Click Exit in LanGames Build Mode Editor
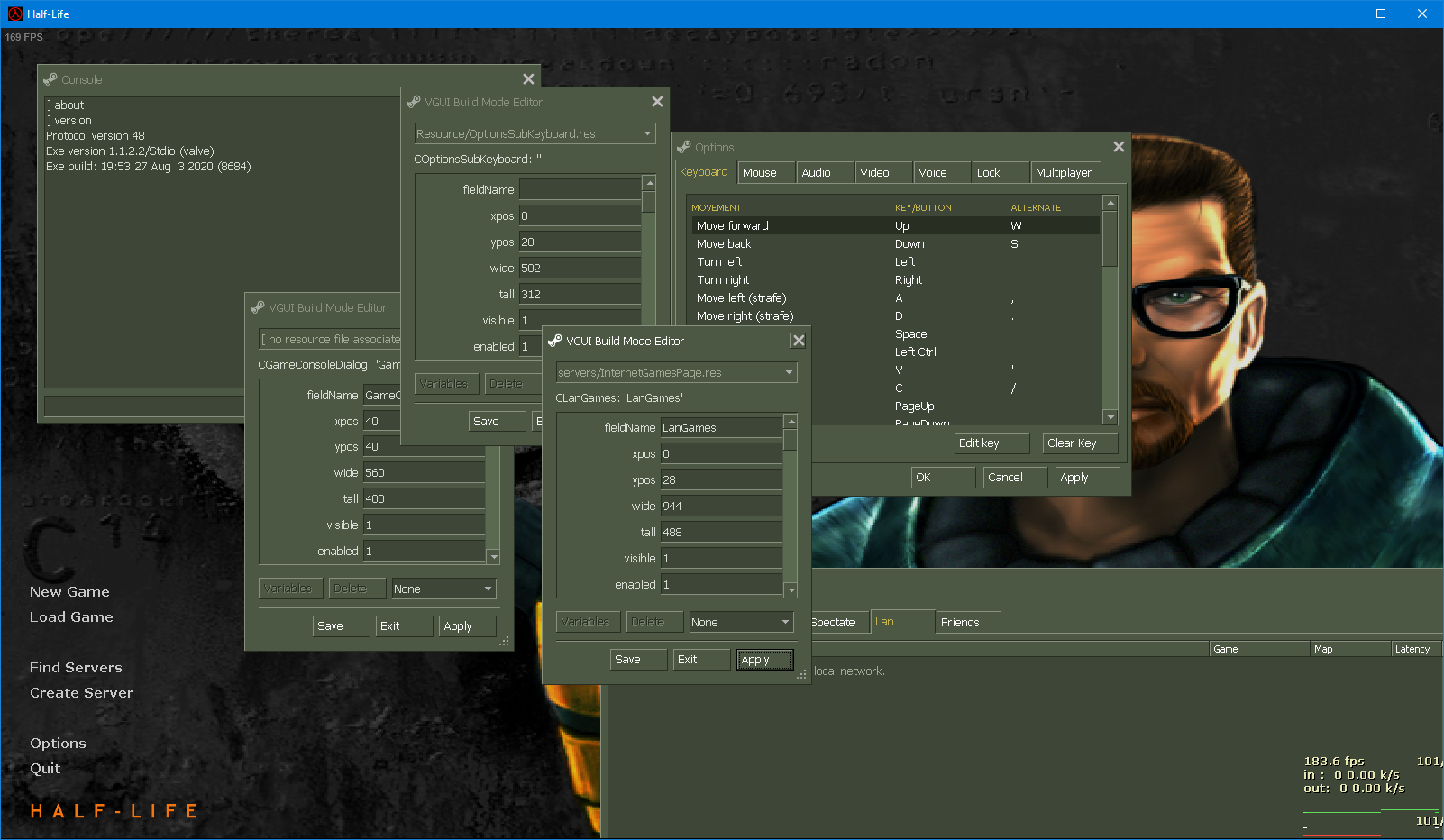Screen dimensions: 1444x840 (702, 660)
